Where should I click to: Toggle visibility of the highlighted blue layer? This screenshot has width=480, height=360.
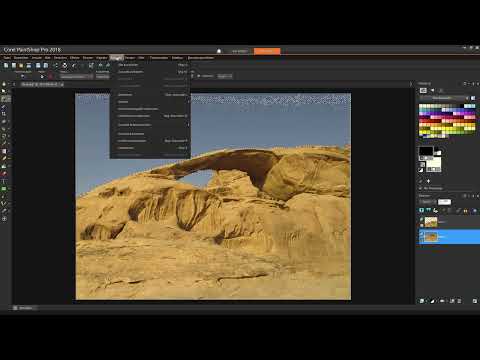click(x=421, y=234)
